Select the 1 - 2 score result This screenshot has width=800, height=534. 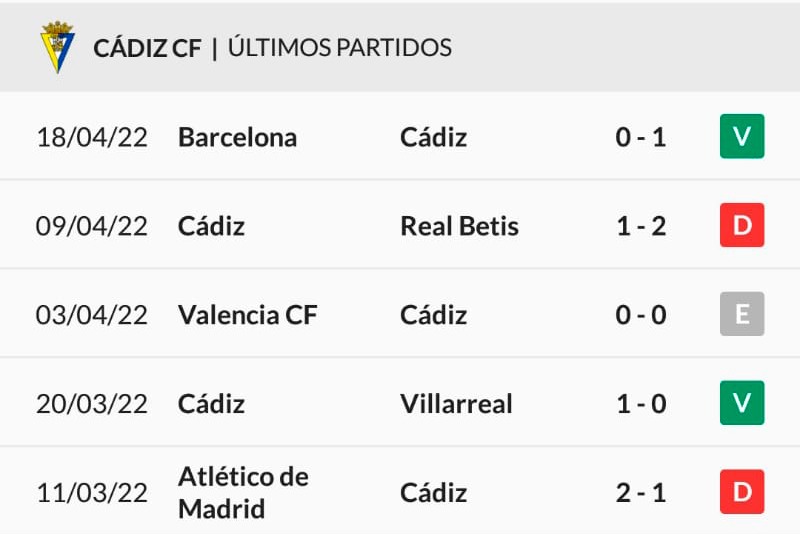tap(641, 226)
